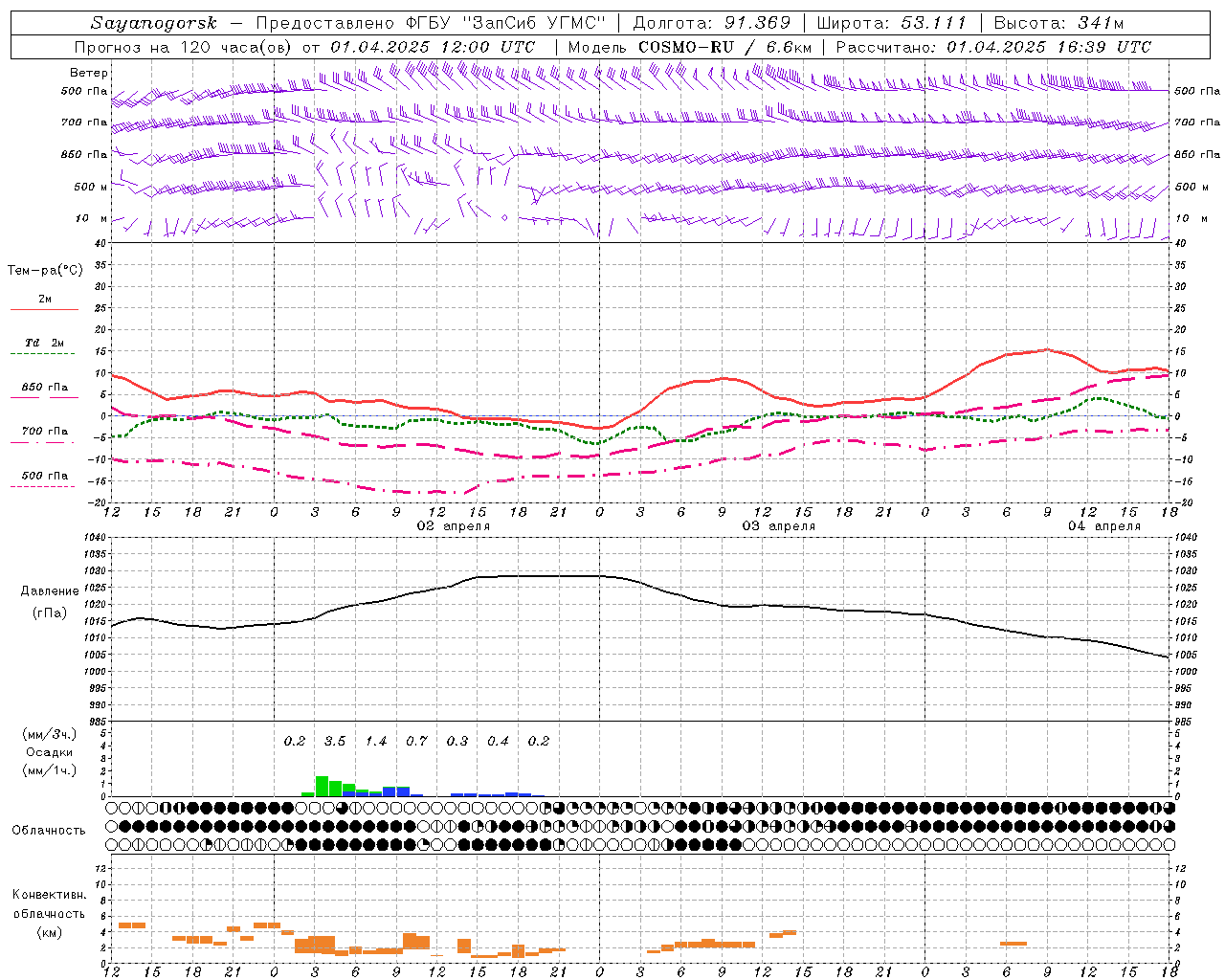Click the Td 2м dew point legend entry
The image size is (1225, 980).
click(45, 343)
